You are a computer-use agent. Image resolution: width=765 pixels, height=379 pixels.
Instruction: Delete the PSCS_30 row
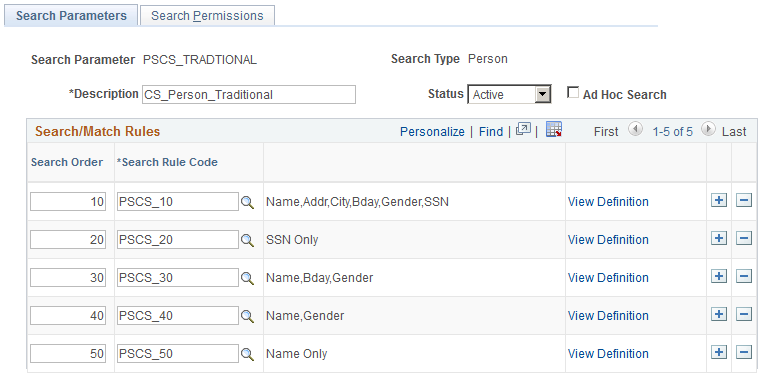pyautogui.click(x=744, y=277)
